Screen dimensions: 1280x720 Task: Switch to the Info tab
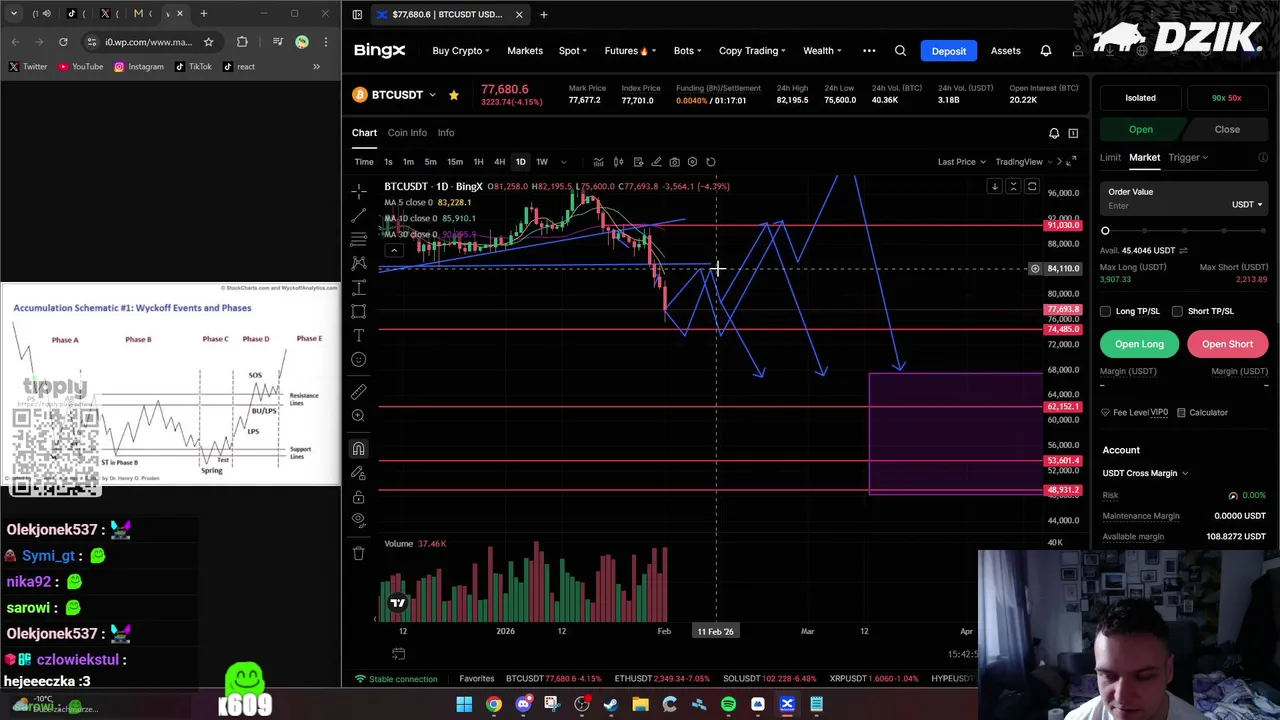pyautogui.click(x=446, y=133)
